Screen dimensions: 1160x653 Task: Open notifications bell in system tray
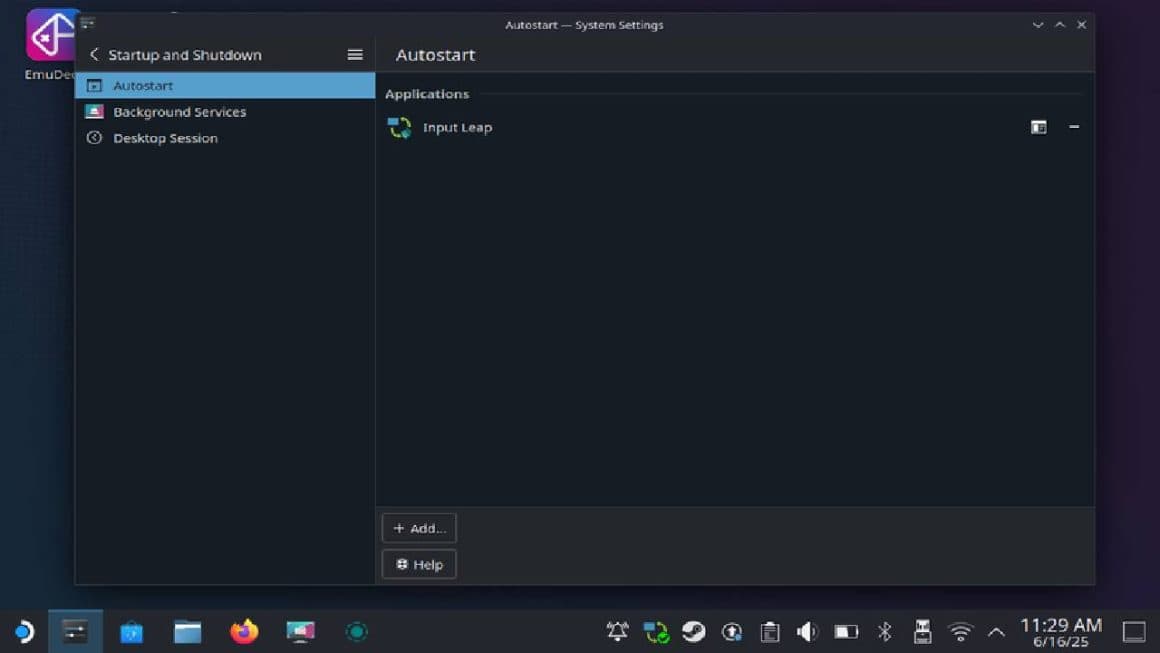point(617,632)
